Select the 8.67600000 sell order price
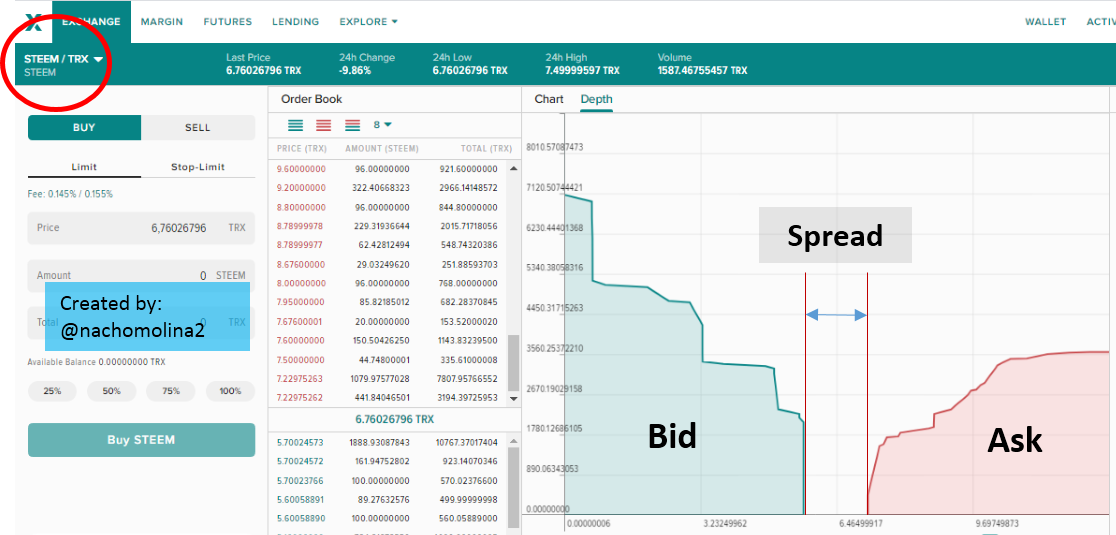 click(301, 265)
